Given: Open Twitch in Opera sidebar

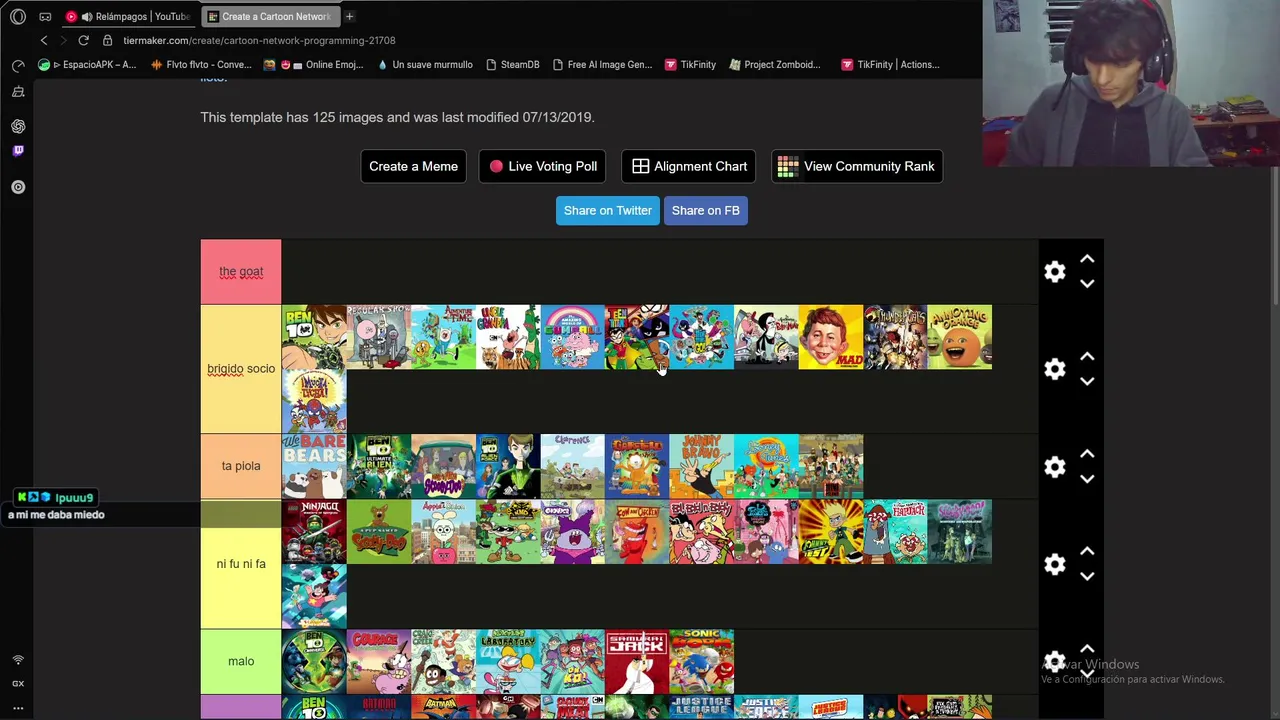Looking at the screenshot, I should click(x=18, y=151).
